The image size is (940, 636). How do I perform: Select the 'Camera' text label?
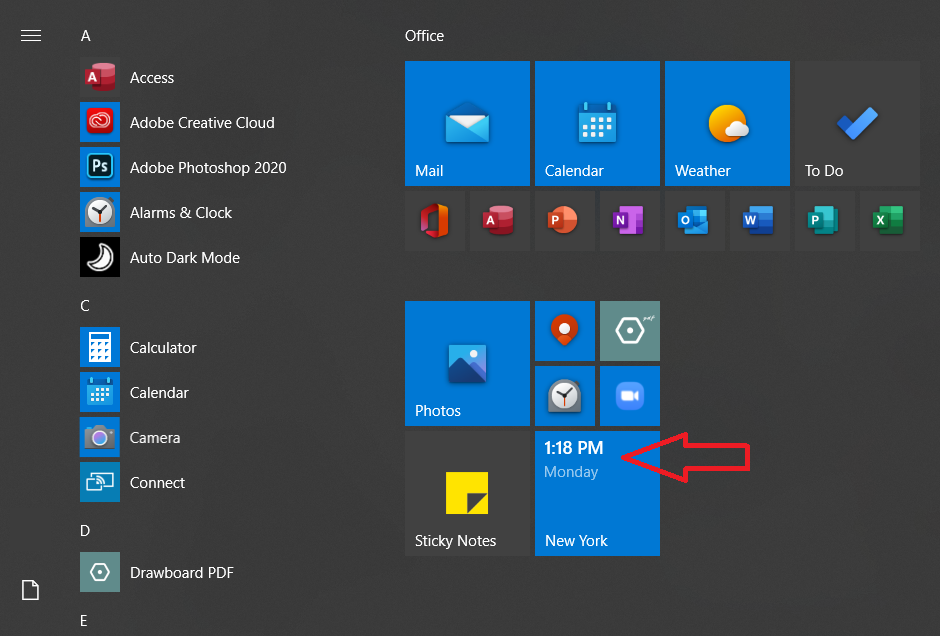coord(155,438)
